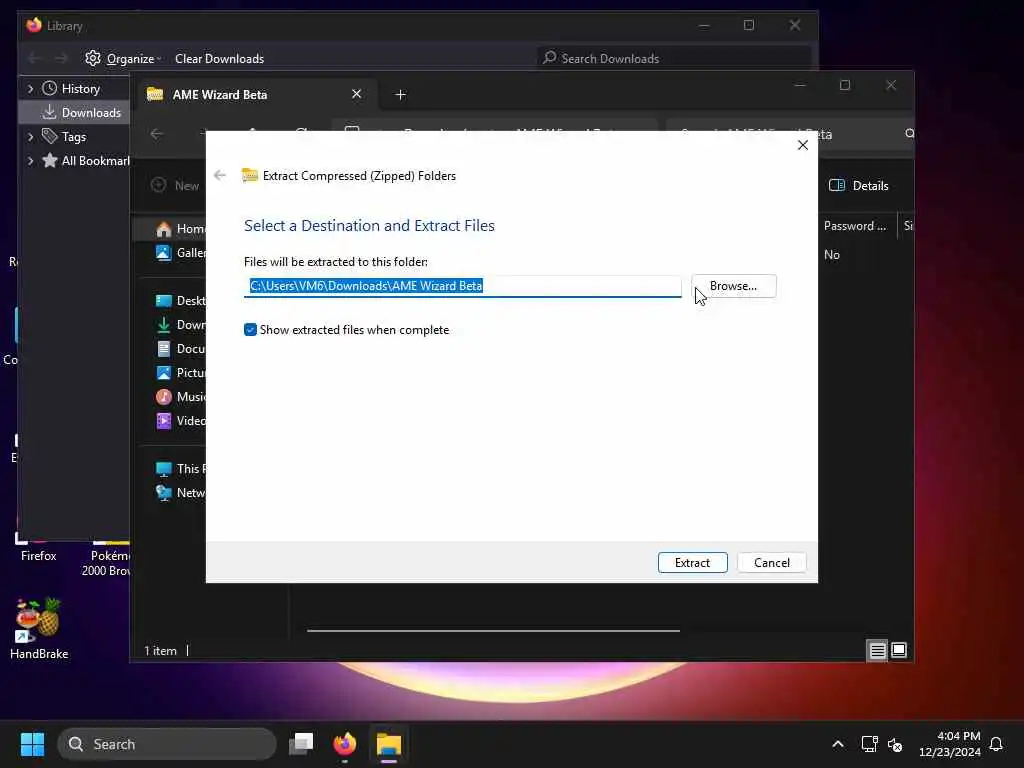This screenshot has height=768, width=1024.
Task: Open Gallery in Explorer sidebar
Action: click(182, 253)
